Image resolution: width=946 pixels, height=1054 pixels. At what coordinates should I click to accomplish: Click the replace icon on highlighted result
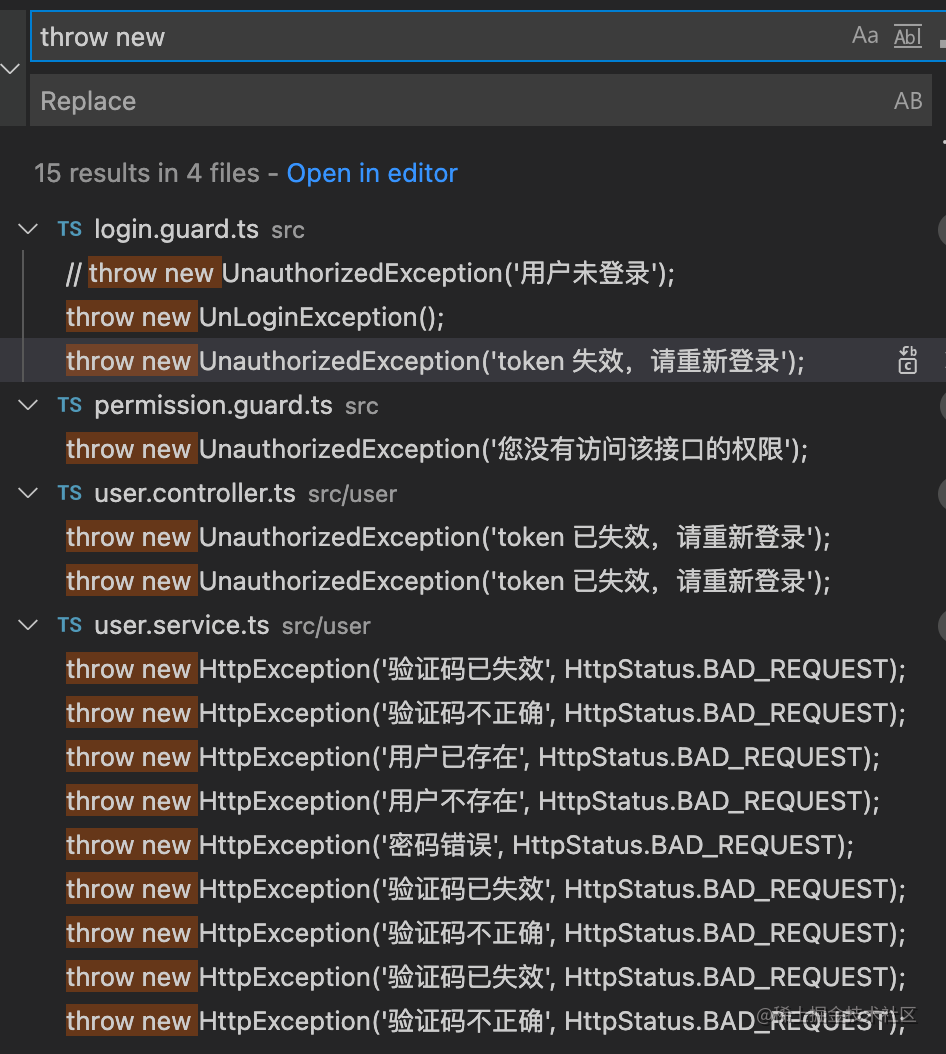(907, 361)
